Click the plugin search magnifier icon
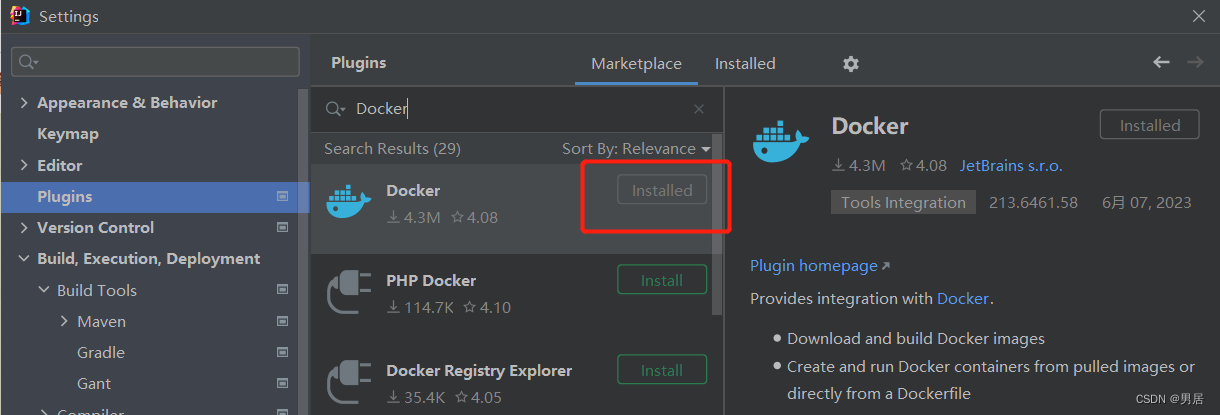Image resolution: width=1220 pixels, height=415 pixels. click(337, 109)
